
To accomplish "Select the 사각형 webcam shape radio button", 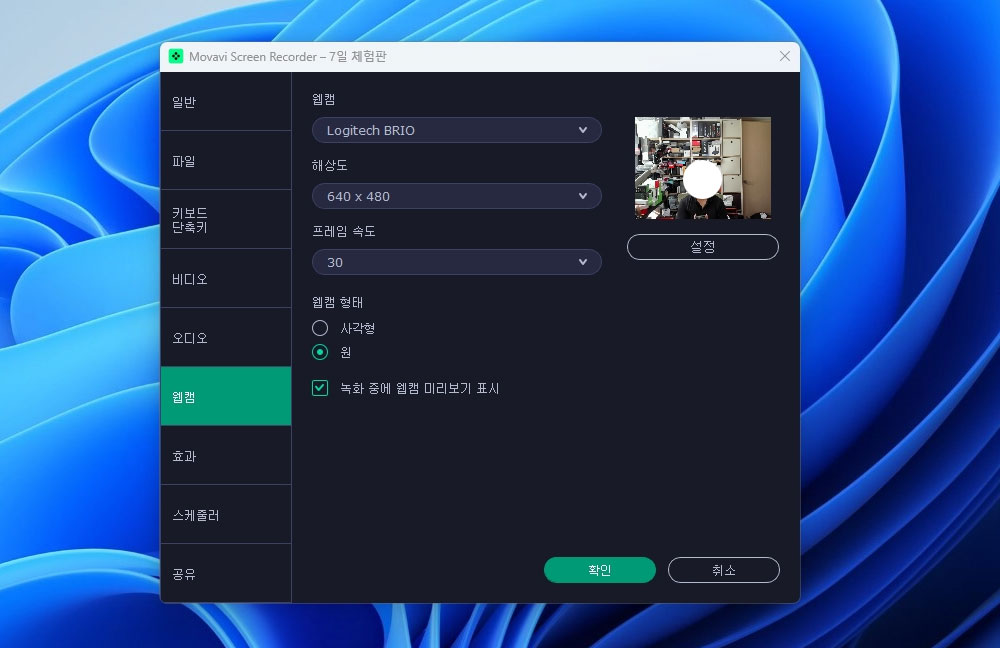I will point(320,328).
